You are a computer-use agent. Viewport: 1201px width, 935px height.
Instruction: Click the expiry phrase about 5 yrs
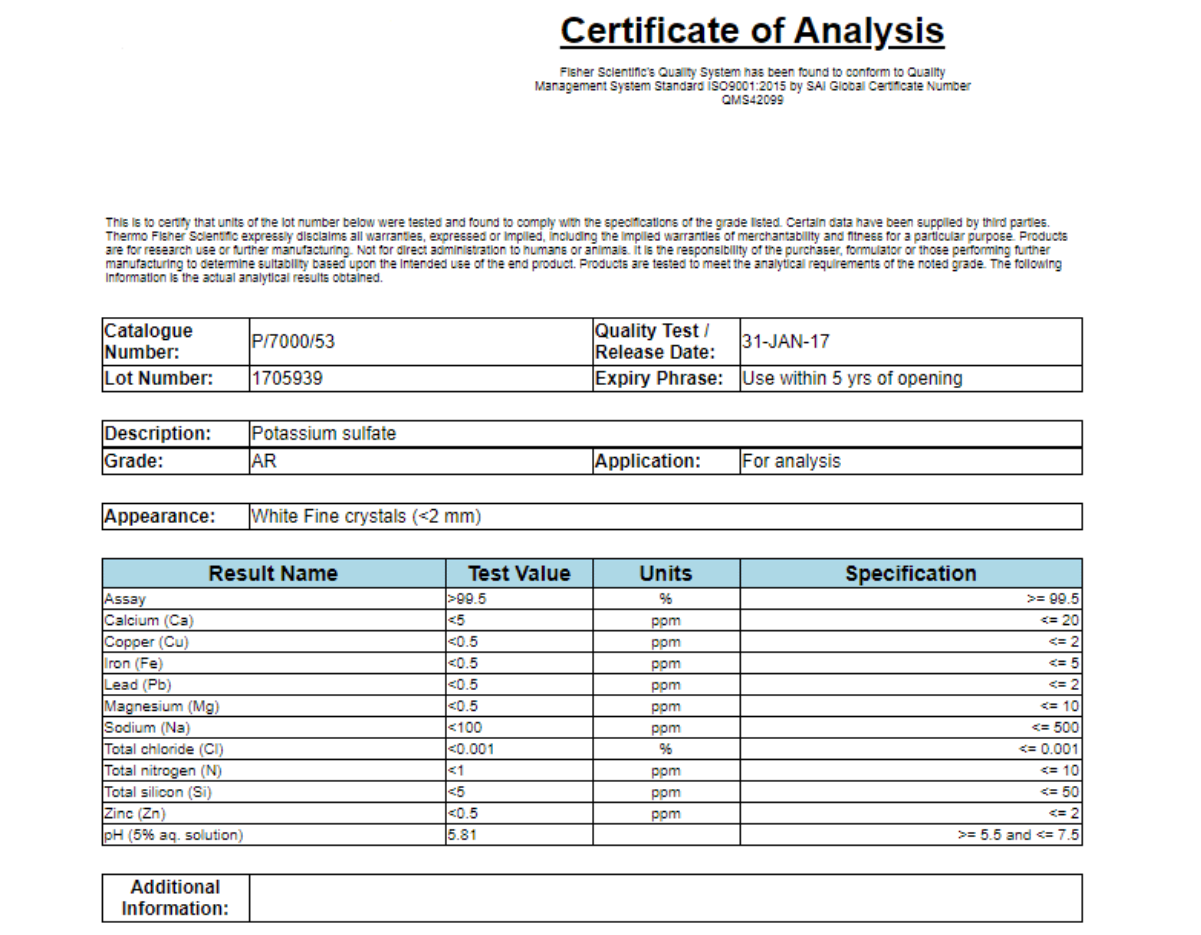[x=851, y=379]
